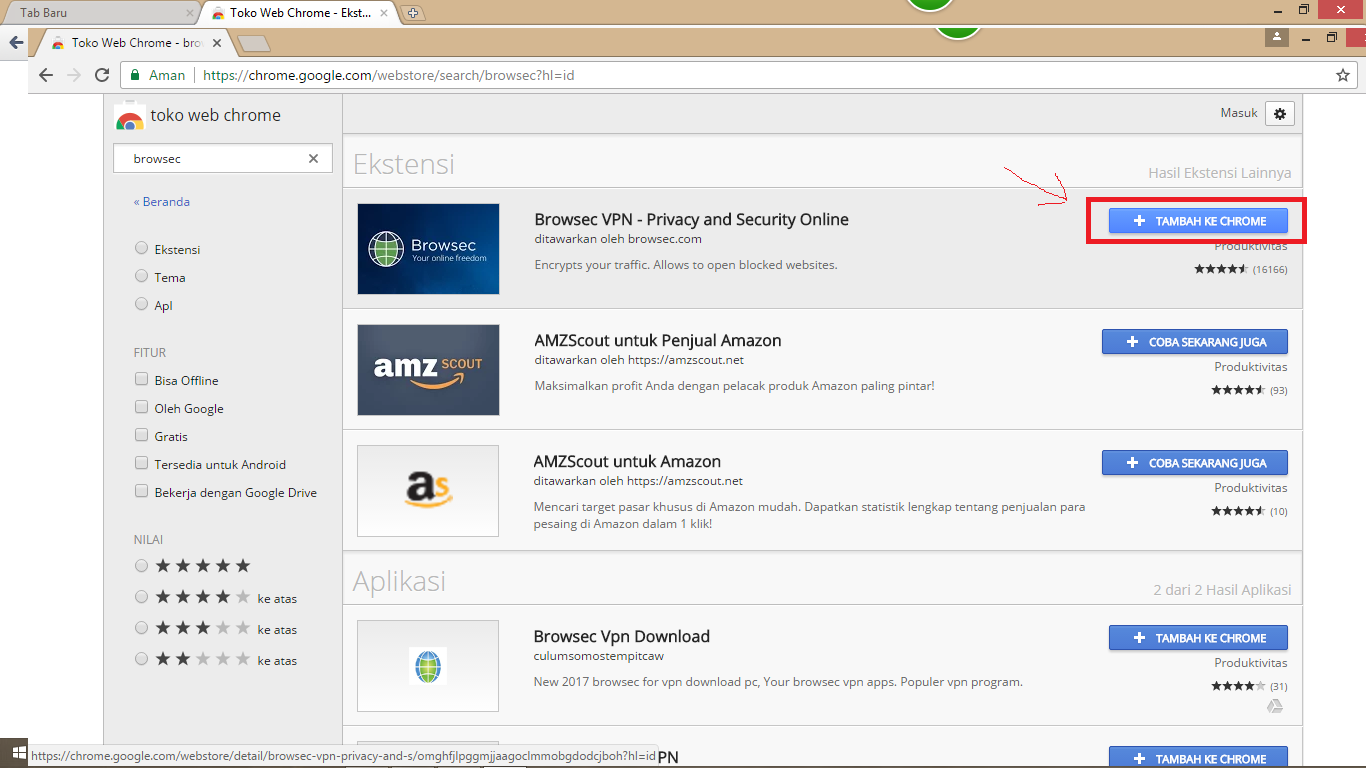The image size is (1366, 768).
Task: Go forward using the toolbar forward arrow
Action: (x=73, y=75)
